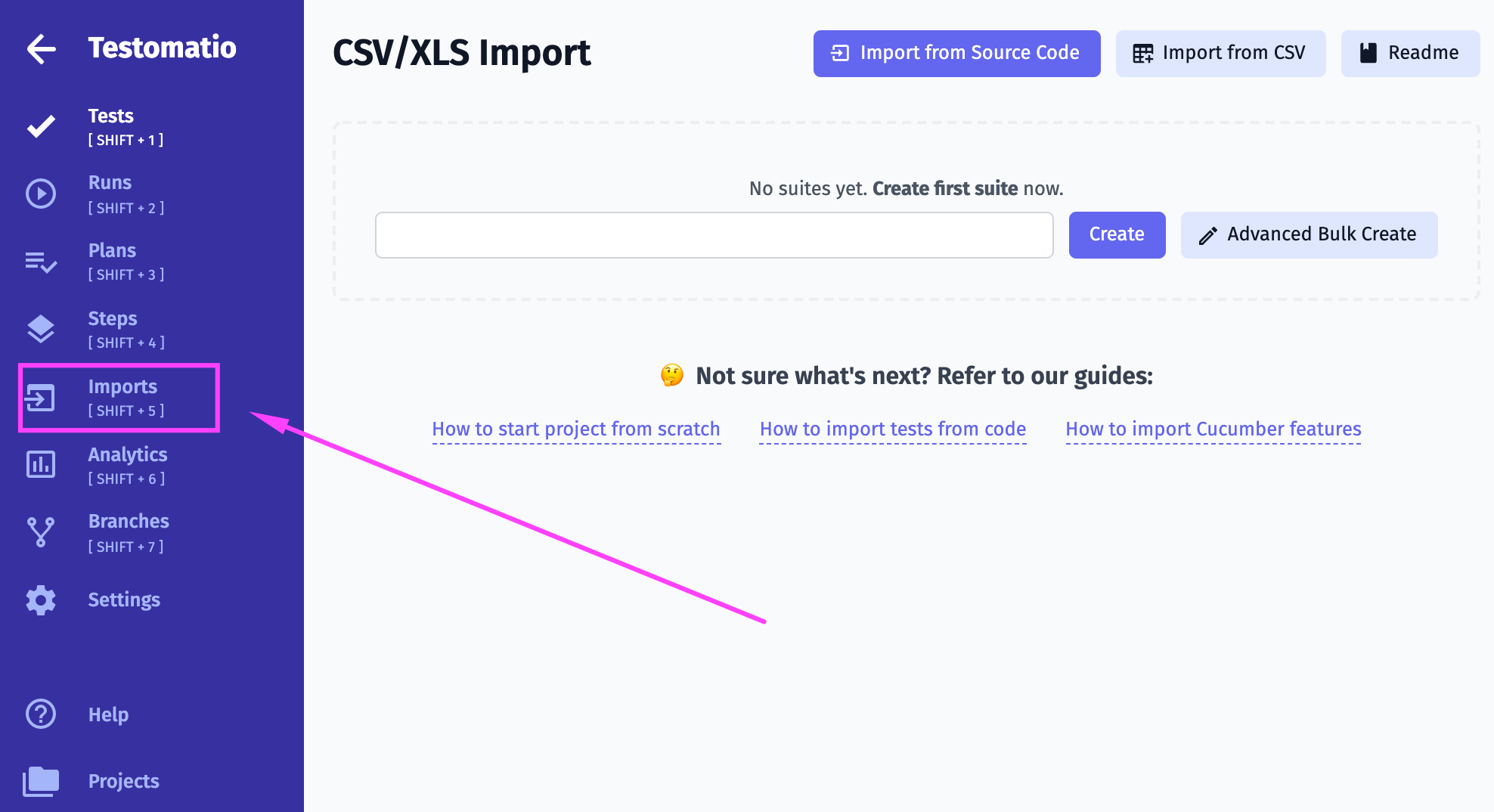The image size is (1494, 812).
Task: Select the Runs menu label
Action: coord(110,182)
